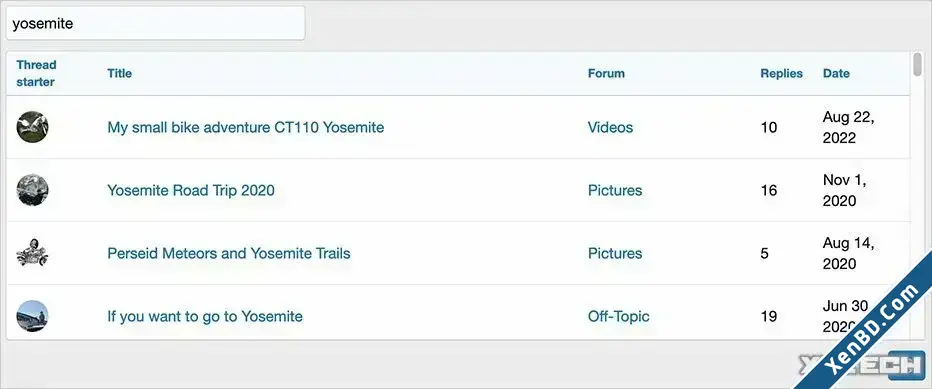932x389 pixels.
Task: Go to the Off-Topic forum
Action: (x=619, y=316)
